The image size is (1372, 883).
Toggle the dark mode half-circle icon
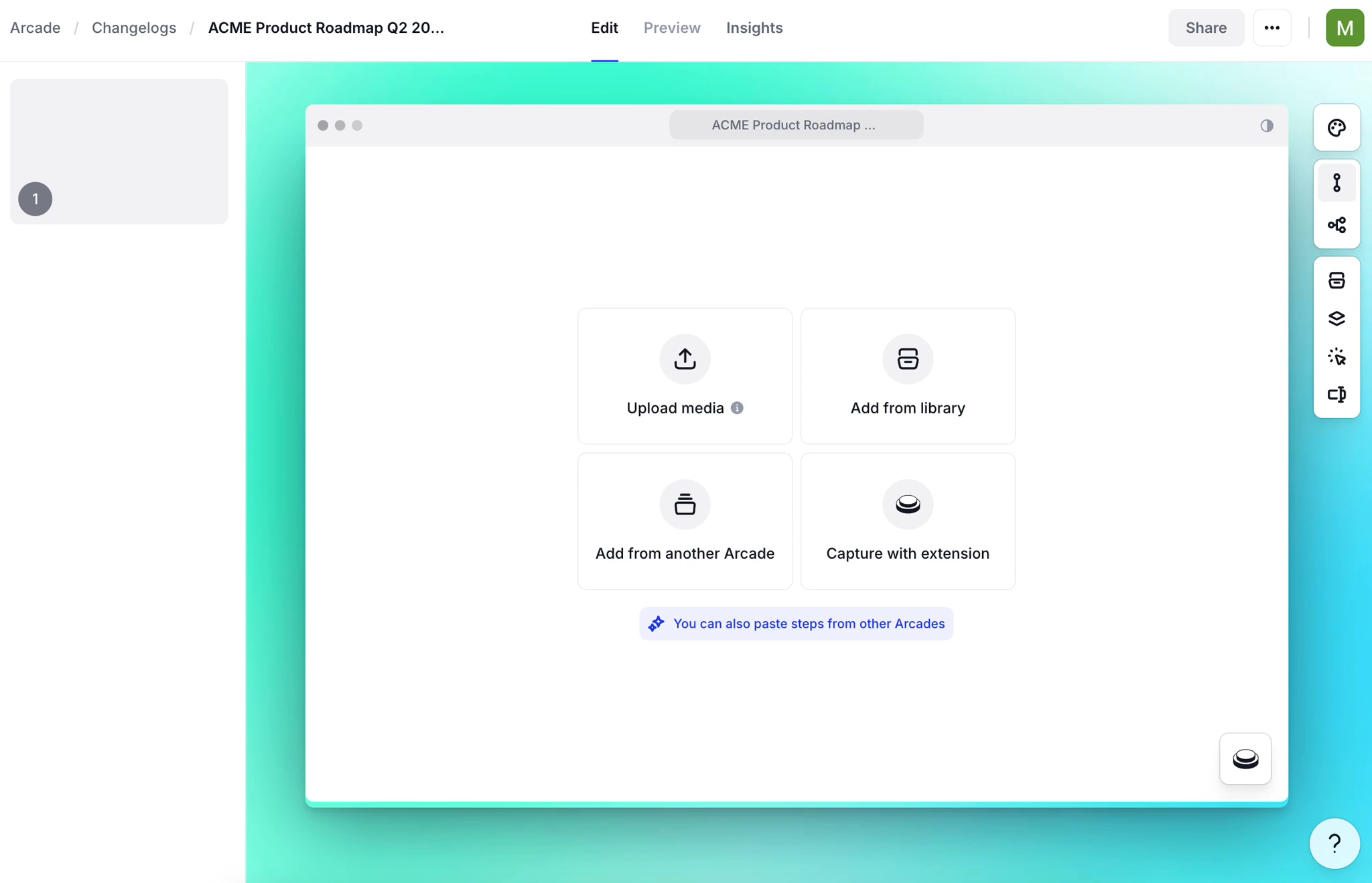pyautogui.click(x=1266, y=125)
